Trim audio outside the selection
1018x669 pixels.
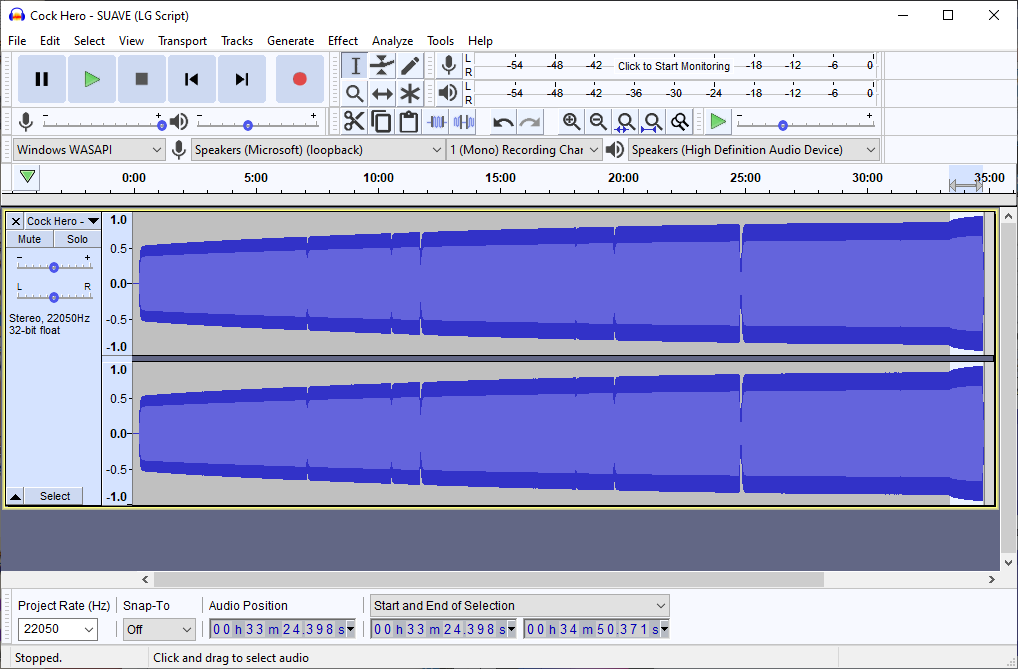tap(436, 121)
